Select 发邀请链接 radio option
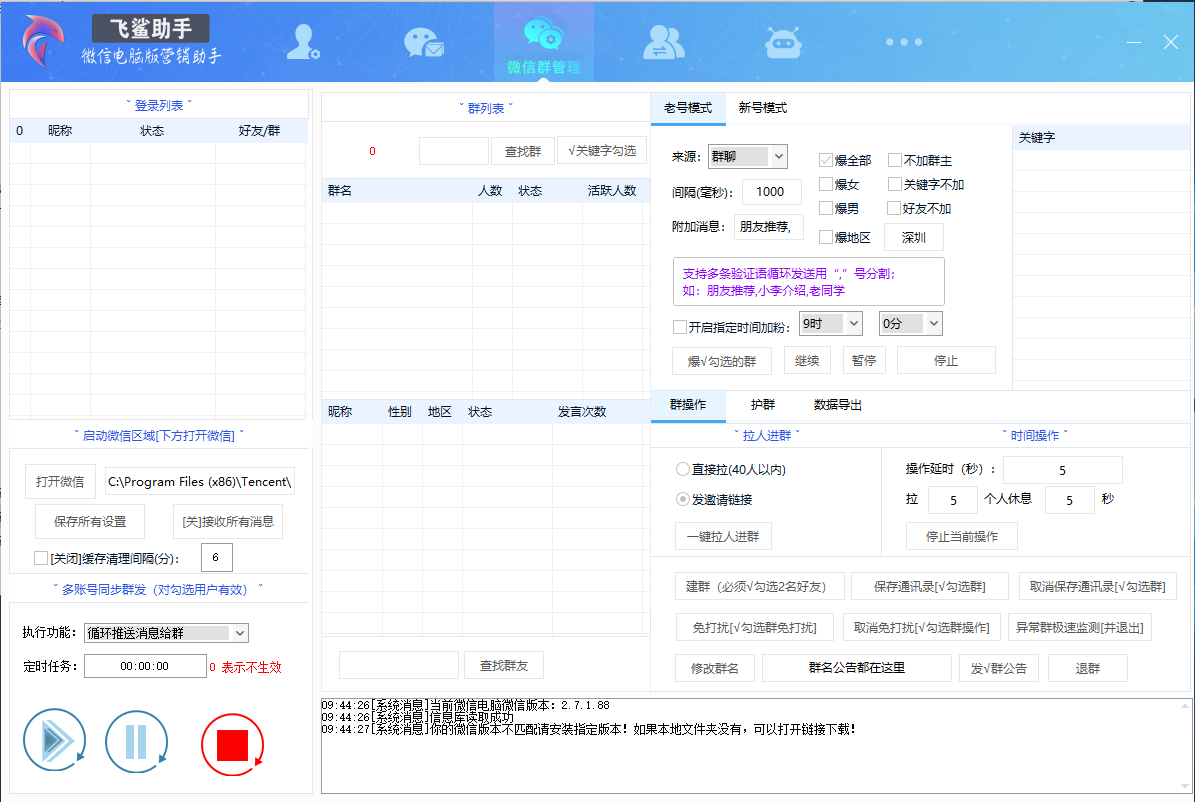 [683, 499]
